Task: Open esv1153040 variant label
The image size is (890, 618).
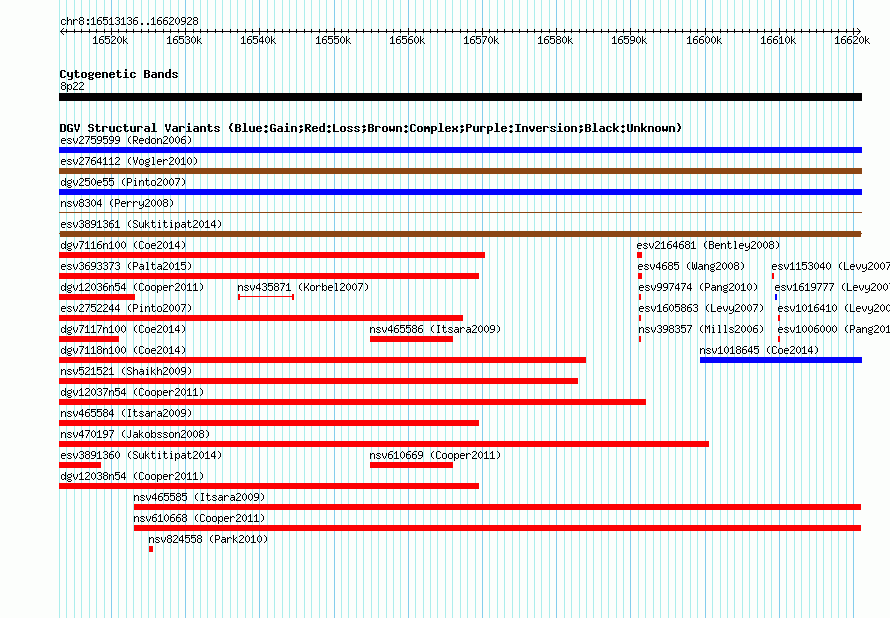Action: tap(830, 266)
